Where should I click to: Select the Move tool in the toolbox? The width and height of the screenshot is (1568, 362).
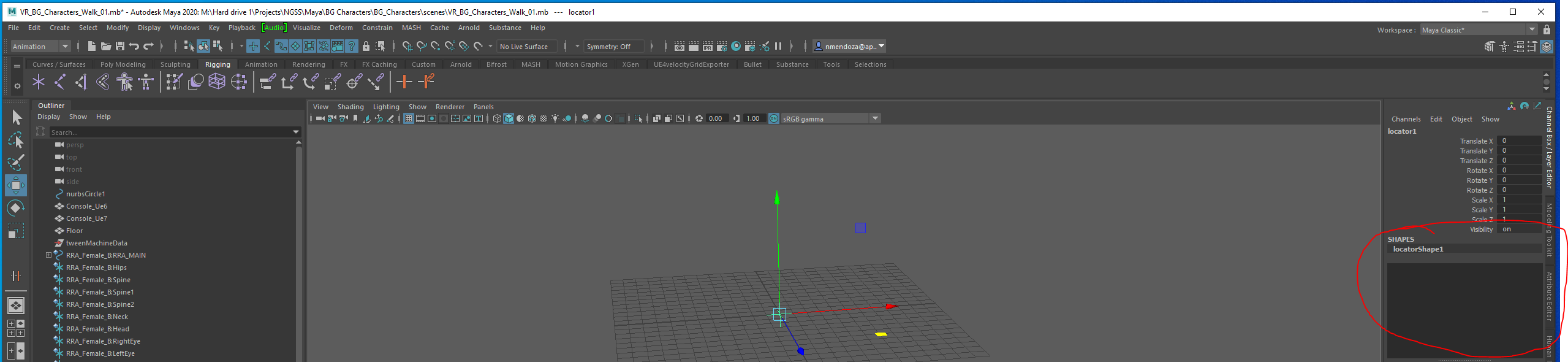point(16,185)
